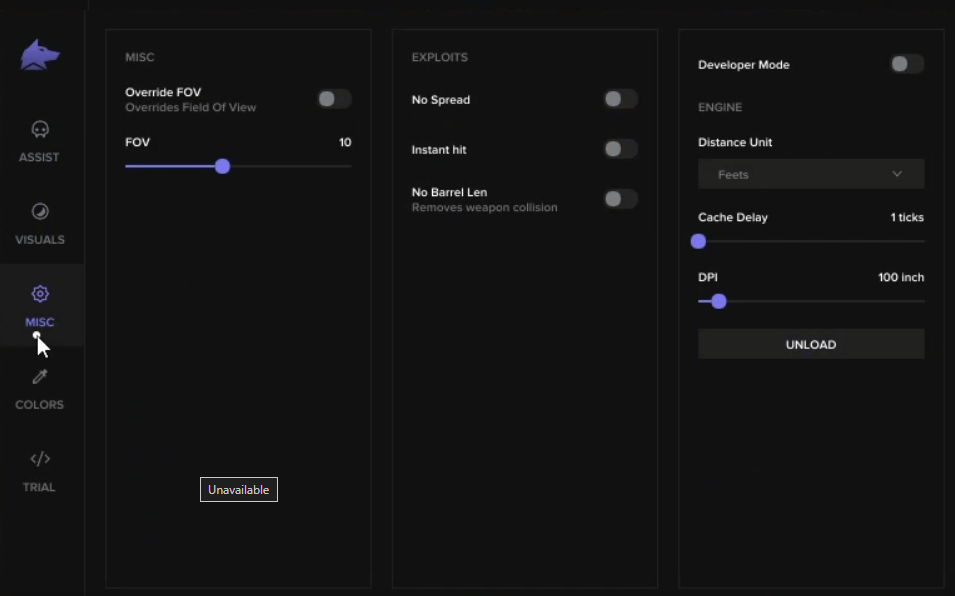Open the COLORS eyedropper icon
This screenshot has width=955, height=596.
click(40, 376)
